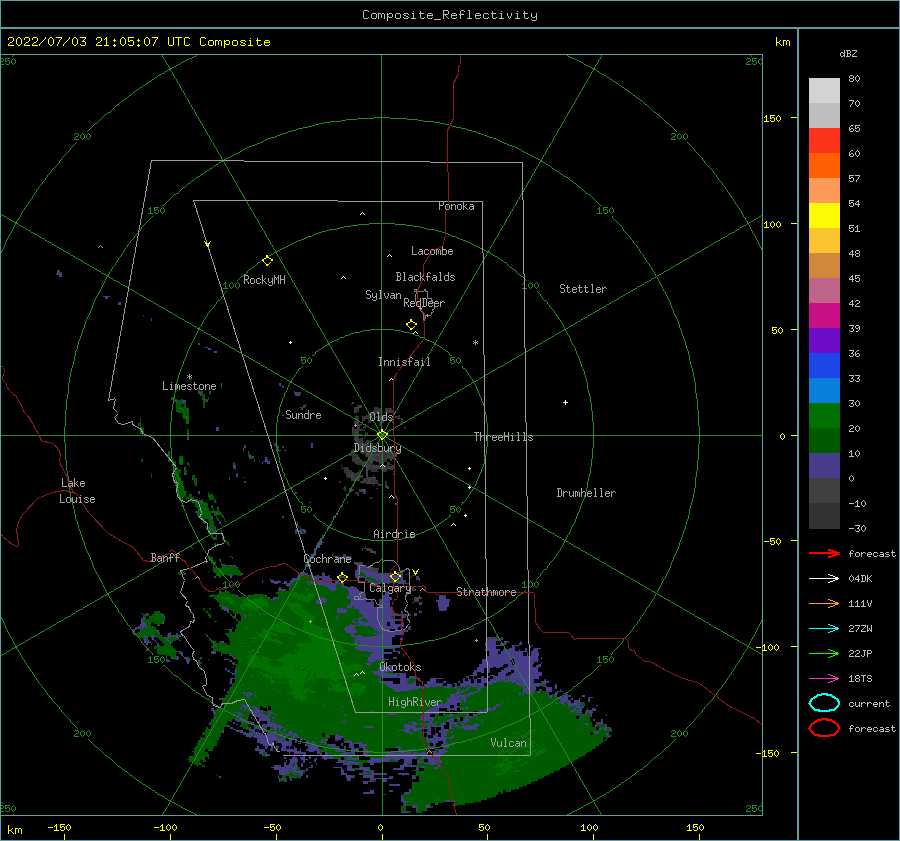Click the 04DK legend label
Screen dimensions: 900x841
[x=860, y=579]
